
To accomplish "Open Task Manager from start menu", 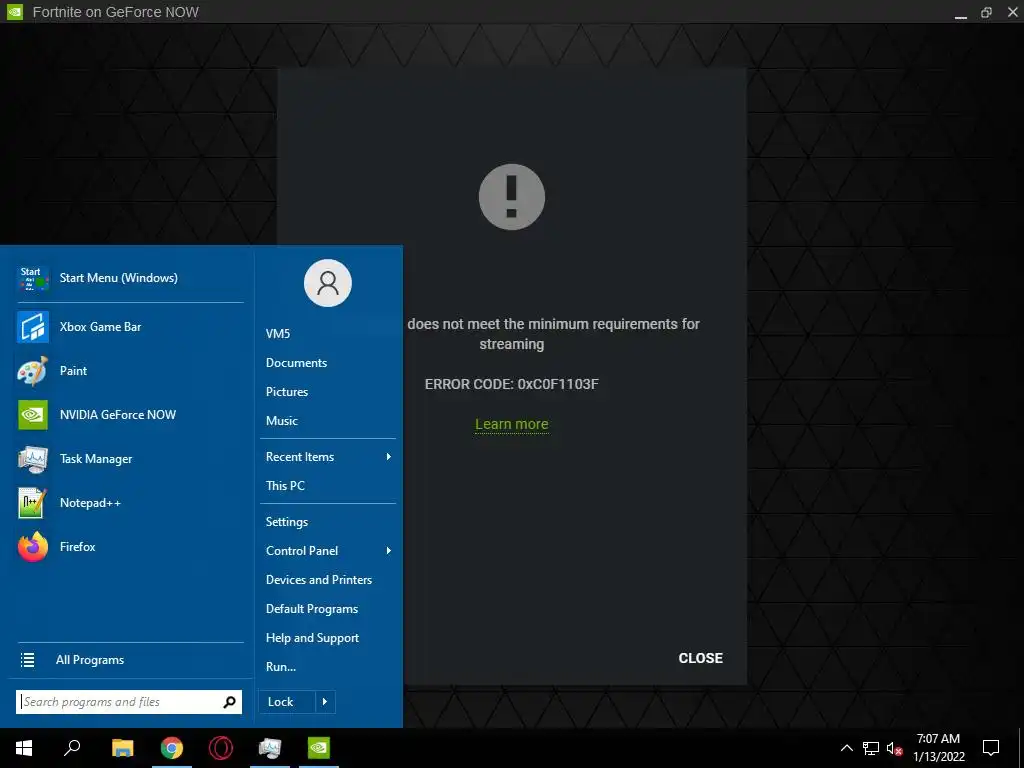I will click(130, 459).
